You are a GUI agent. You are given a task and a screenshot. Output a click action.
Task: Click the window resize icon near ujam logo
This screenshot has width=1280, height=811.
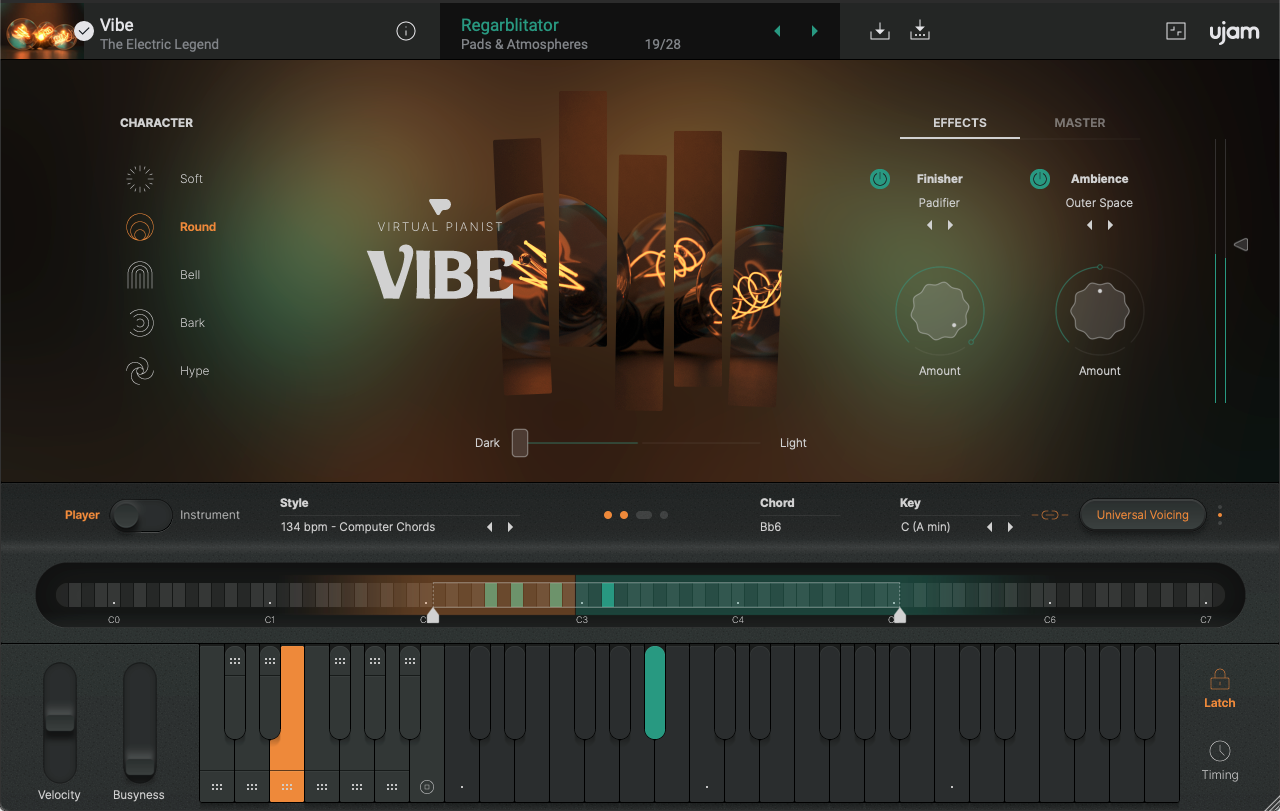(x=1176, y=31)
